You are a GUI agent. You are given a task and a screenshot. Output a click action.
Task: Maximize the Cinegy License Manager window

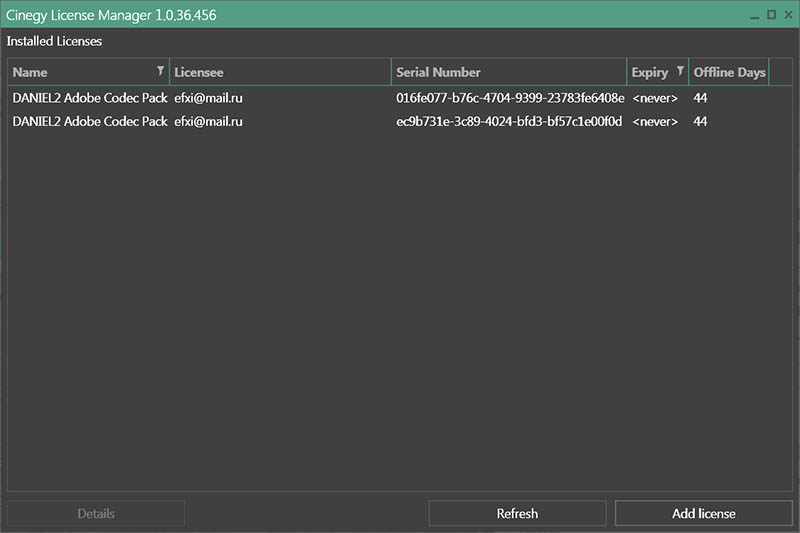tap(771, 15)
